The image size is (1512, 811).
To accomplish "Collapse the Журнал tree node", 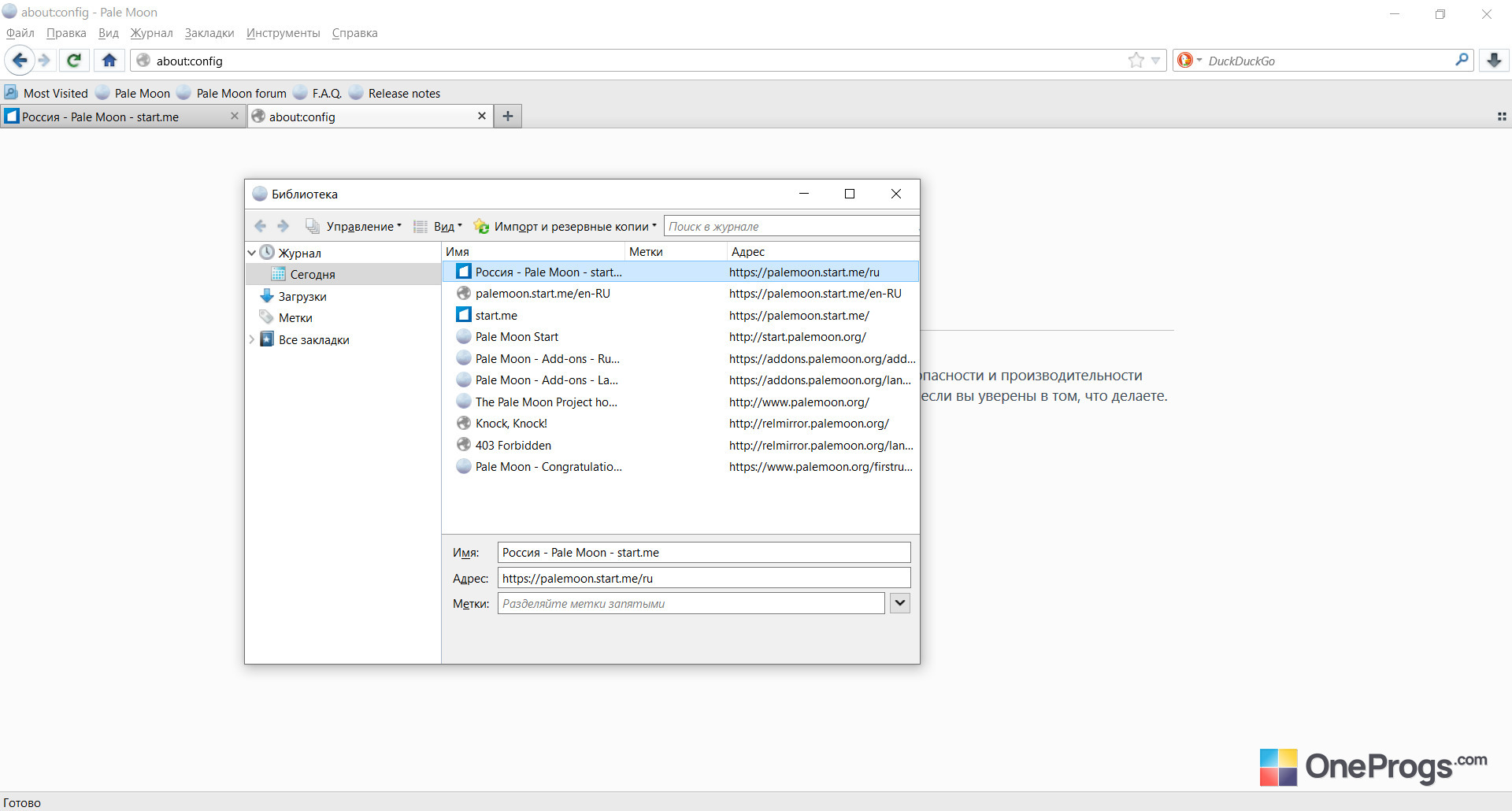I will tap(252, 253).
